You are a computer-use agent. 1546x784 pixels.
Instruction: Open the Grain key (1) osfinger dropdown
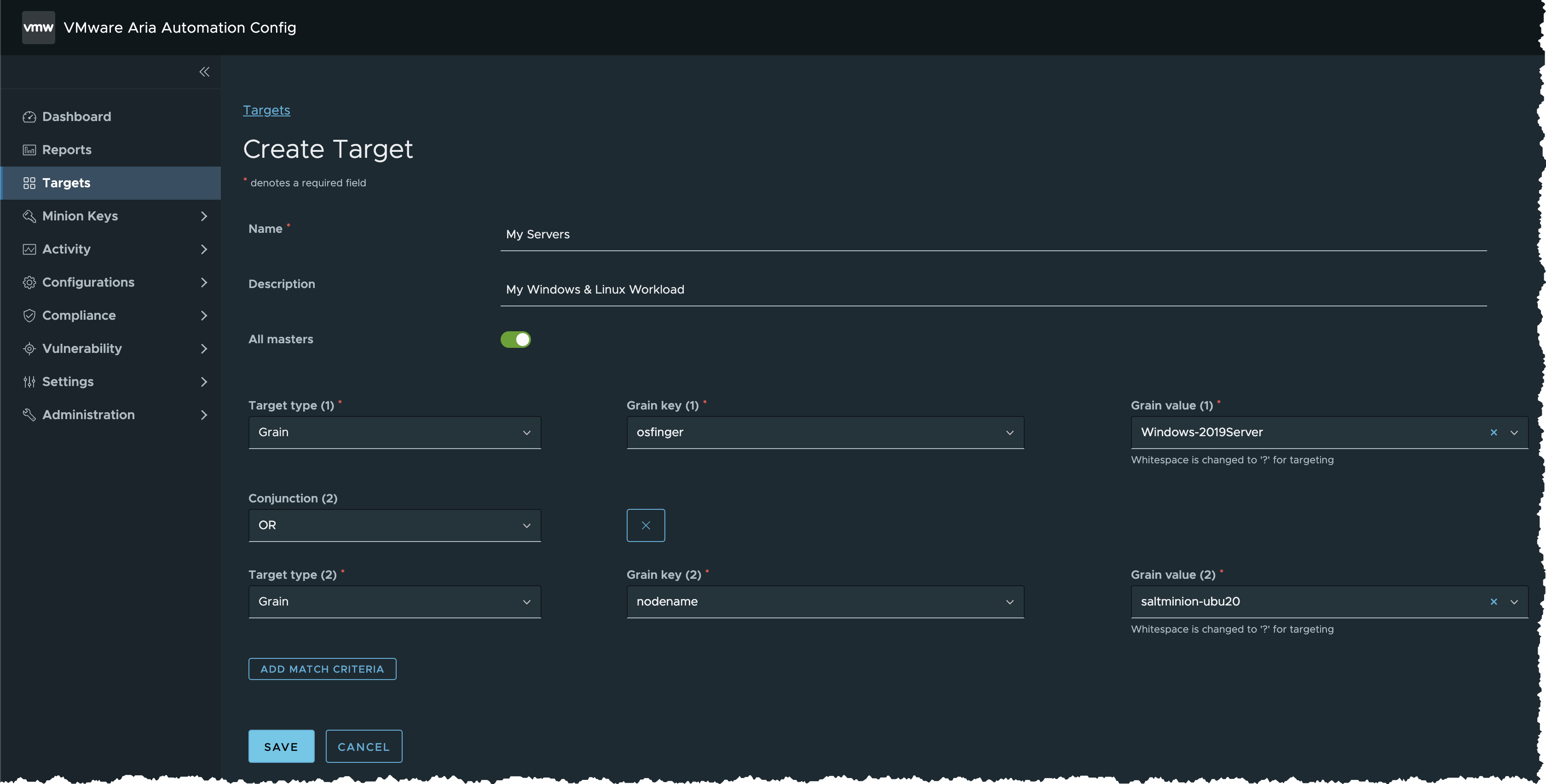(825, 432)
